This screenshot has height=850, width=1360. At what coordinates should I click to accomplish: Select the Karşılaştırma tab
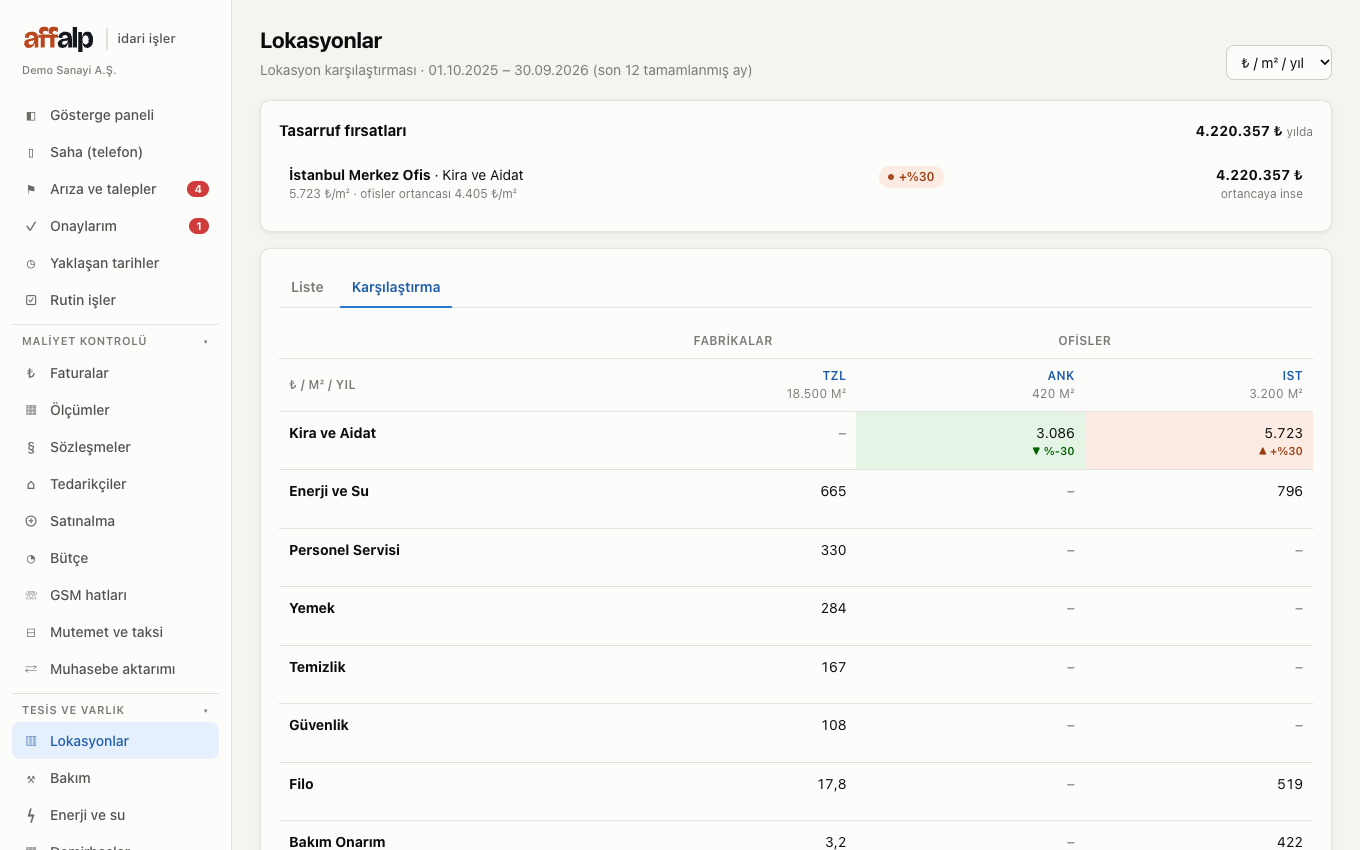(396, 287)
